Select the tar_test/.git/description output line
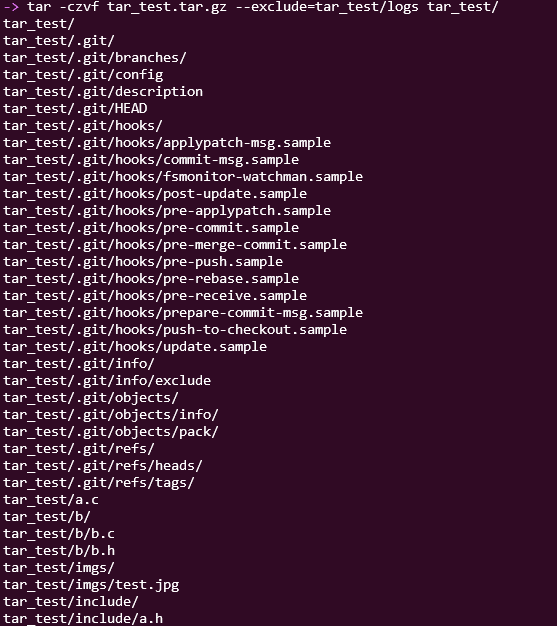This screenshot has width=557, height=626. pyautogui.click(x=103, y=92)
